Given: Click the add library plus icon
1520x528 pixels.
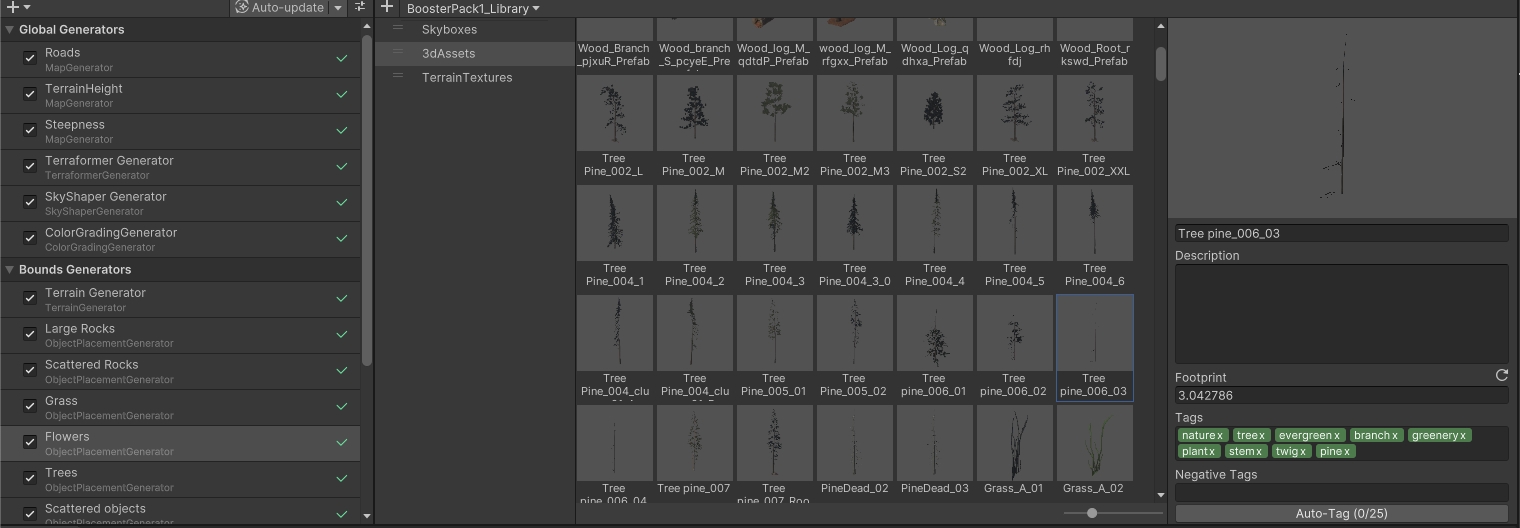Looking at the screenshot, I should tap(387, 7).
